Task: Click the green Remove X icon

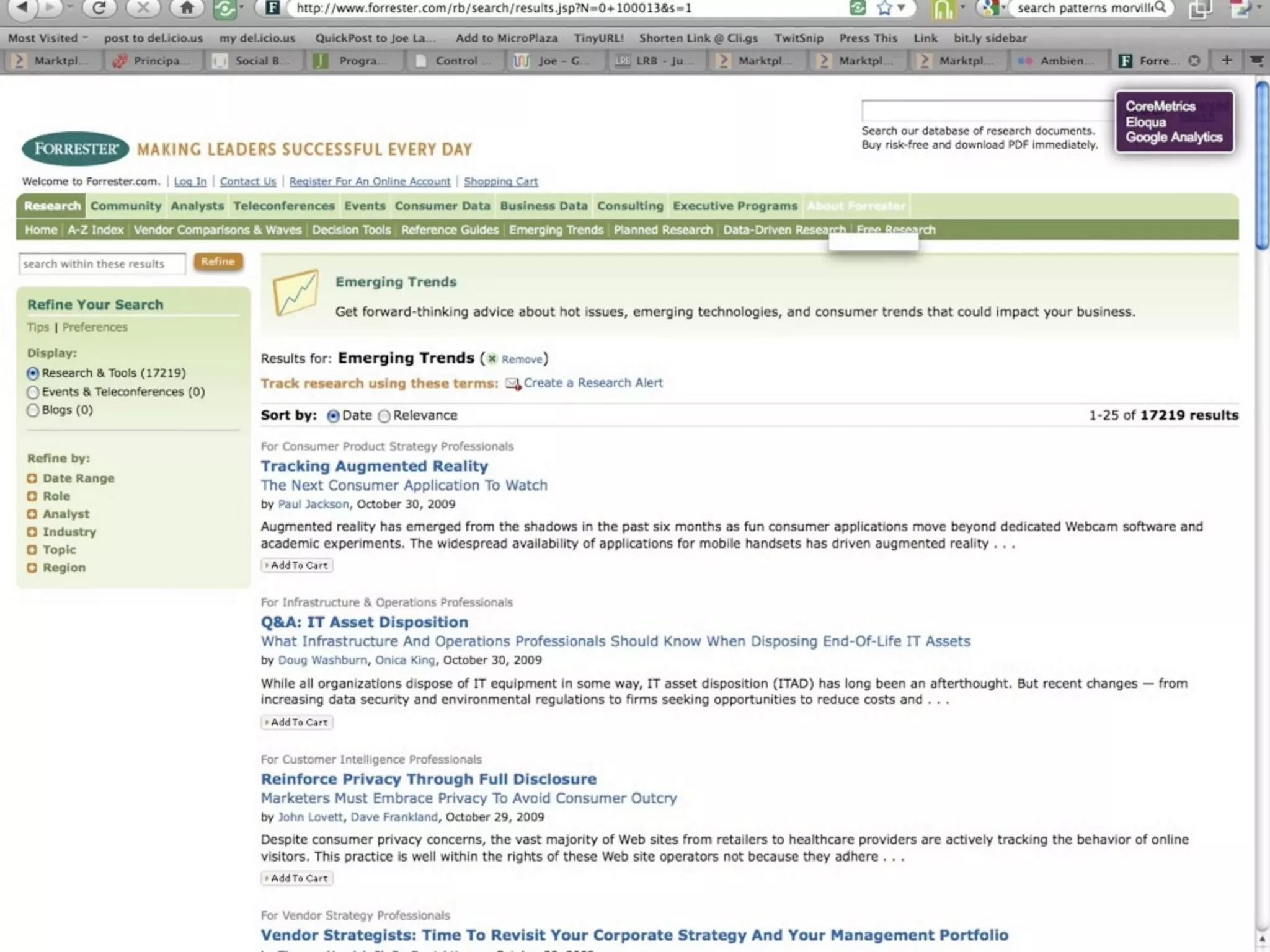Action: [492, 359]
